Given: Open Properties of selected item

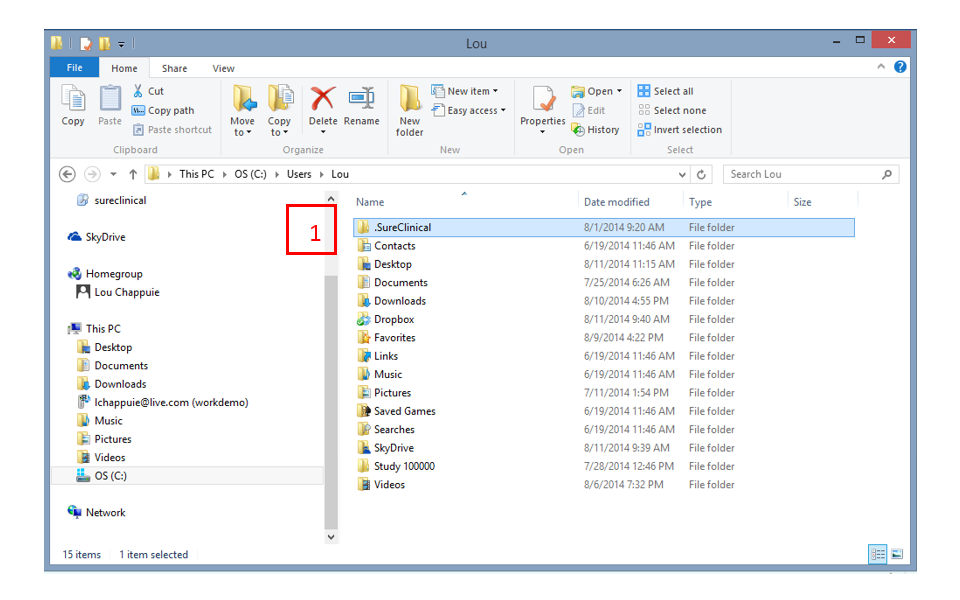Looking at the screenshot, I should [x=542, y=110].
